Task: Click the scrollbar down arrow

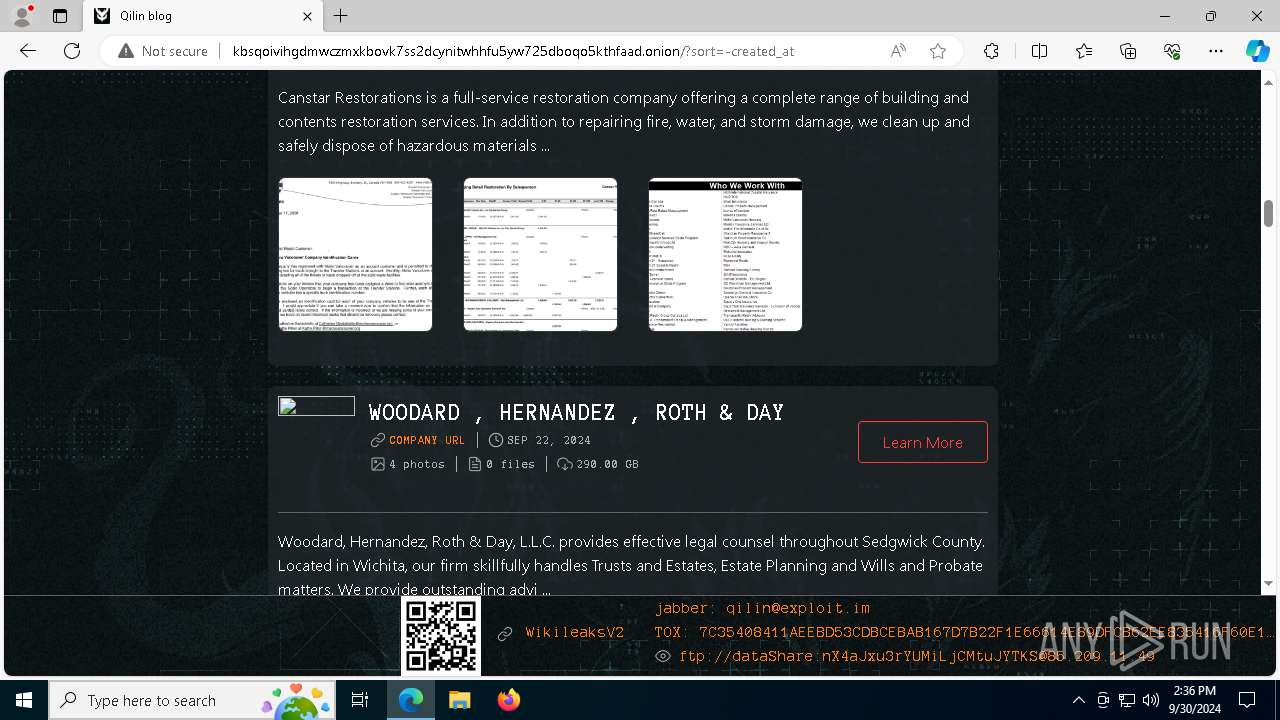Action: pyautogui.click(x=1268, y=584)
